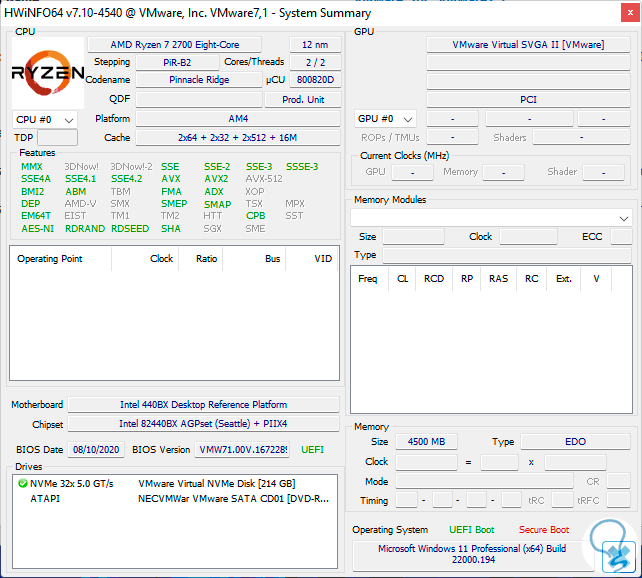Click the CL column header
Screen dimensions: 642x578
[x=402, y=279]
